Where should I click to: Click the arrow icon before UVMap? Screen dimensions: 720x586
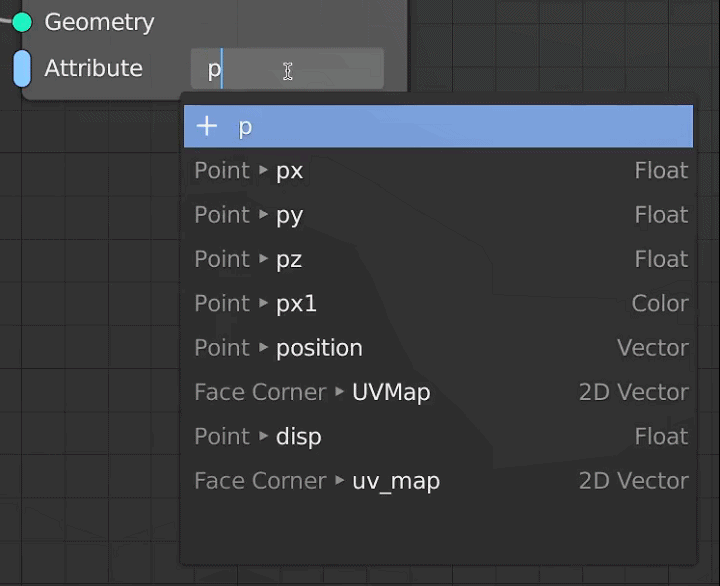pos(340,392)
